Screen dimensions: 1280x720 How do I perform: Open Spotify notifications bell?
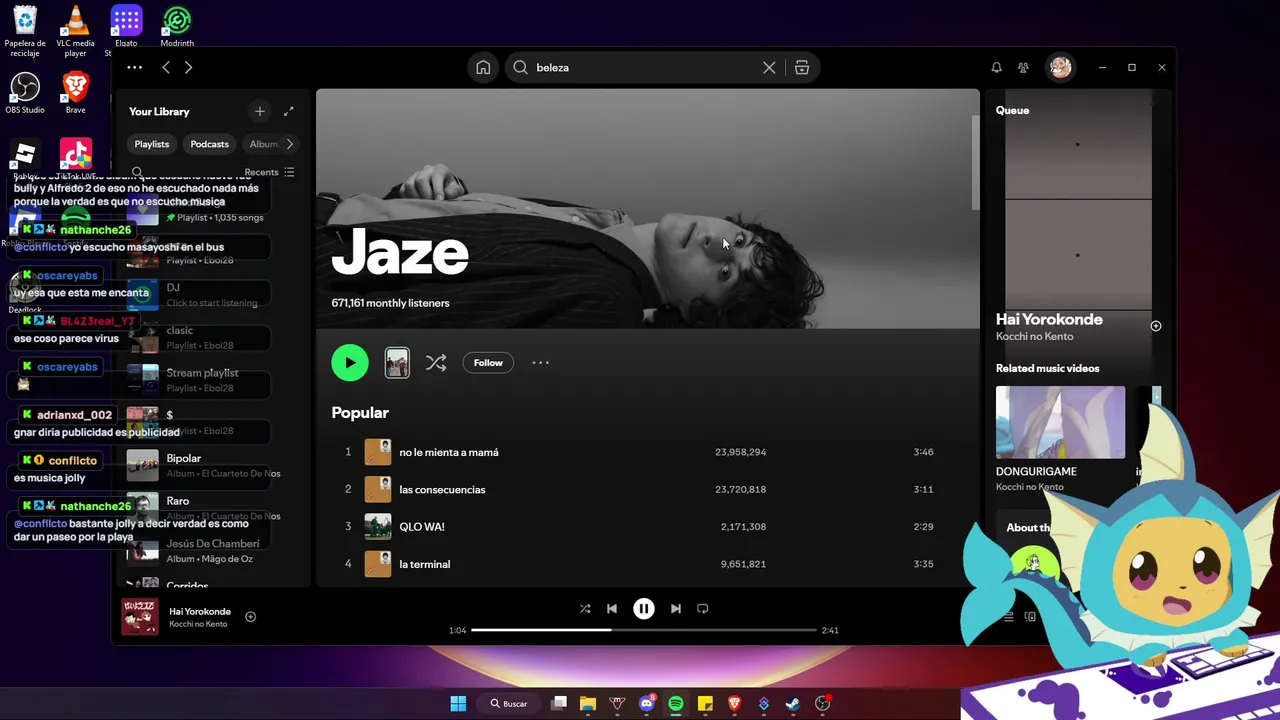(x=996, y=67)
